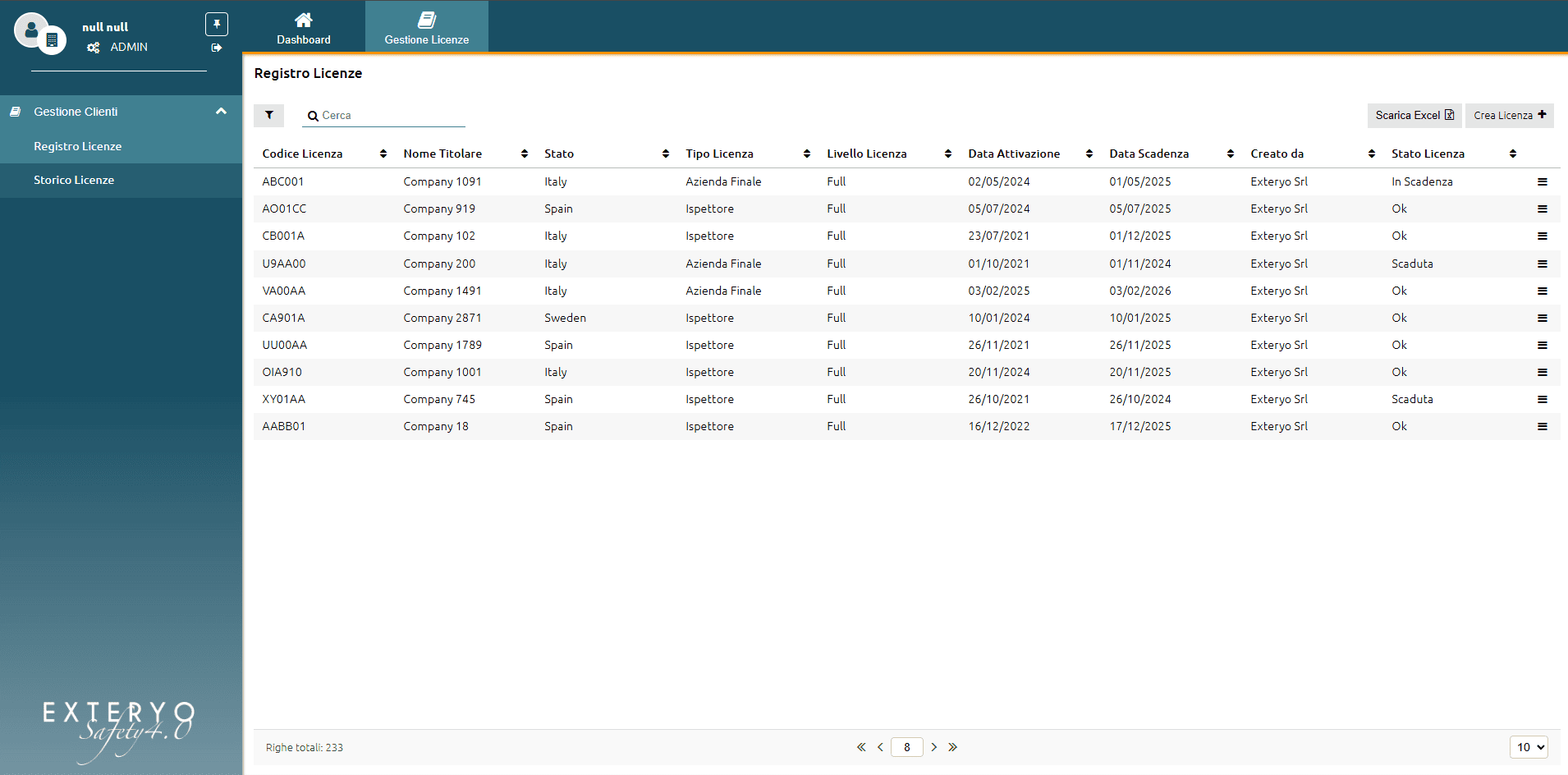Screen dimensions: 1568x775
Task: Sort by Data Attivazione column arrows
Action: 1089,154
